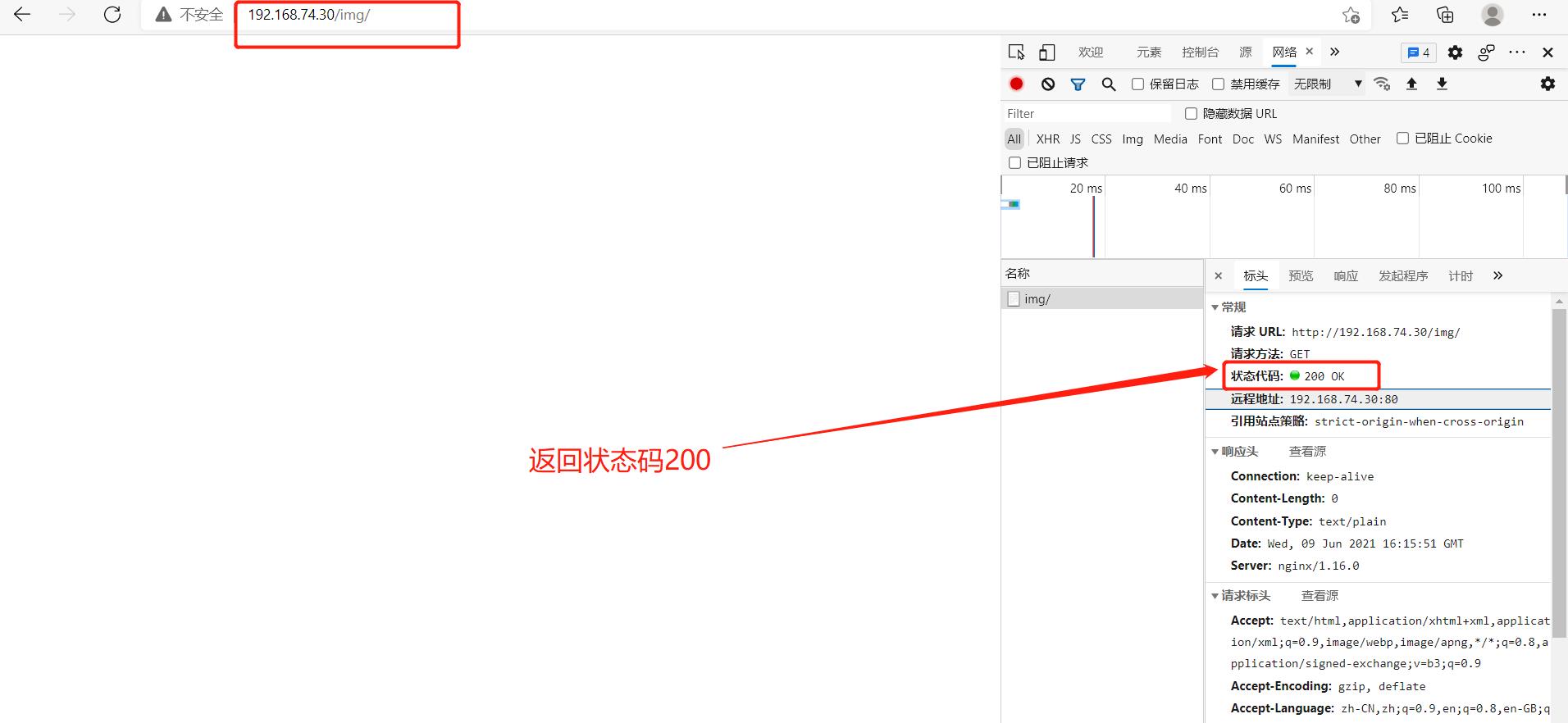Click the headers pane vertical scrollbar
Viewport: 1568px width, 723px height.
[x=1559, y=473]
